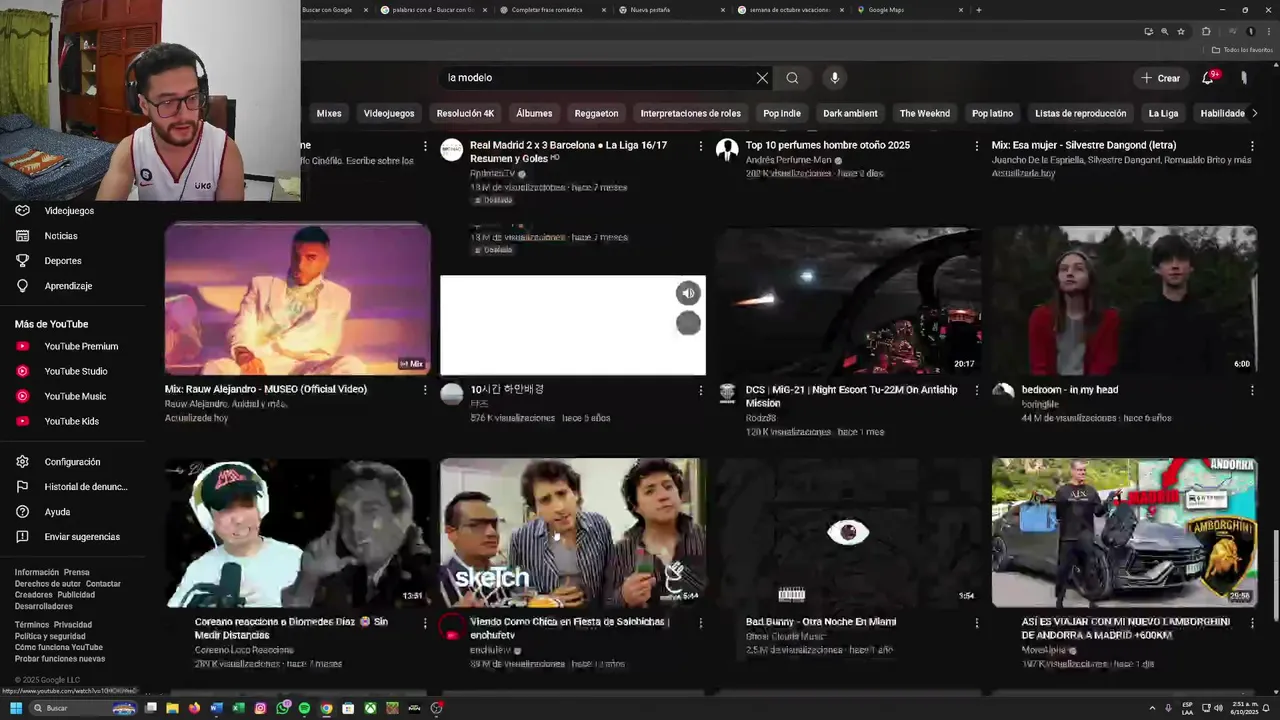The image size is (1280, 720).
Task: Play Viendo Como Chica en Fiesta thumbnail
Action: point(573,532)
